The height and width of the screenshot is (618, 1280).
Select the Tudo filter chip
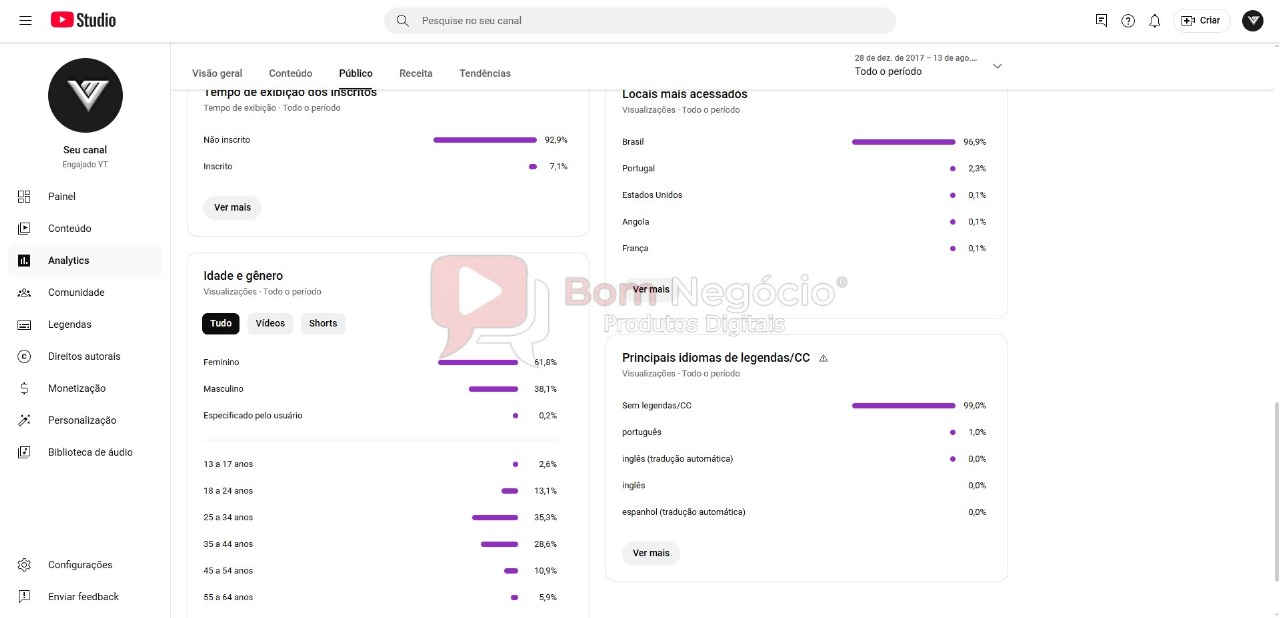coord(221,323)
